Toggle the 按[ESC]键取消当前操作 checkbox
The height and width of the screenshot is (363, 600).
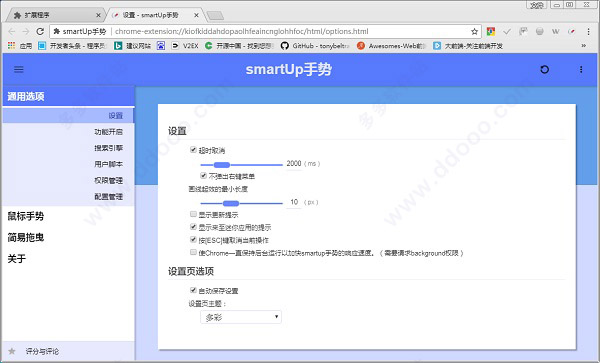[193, 239]
